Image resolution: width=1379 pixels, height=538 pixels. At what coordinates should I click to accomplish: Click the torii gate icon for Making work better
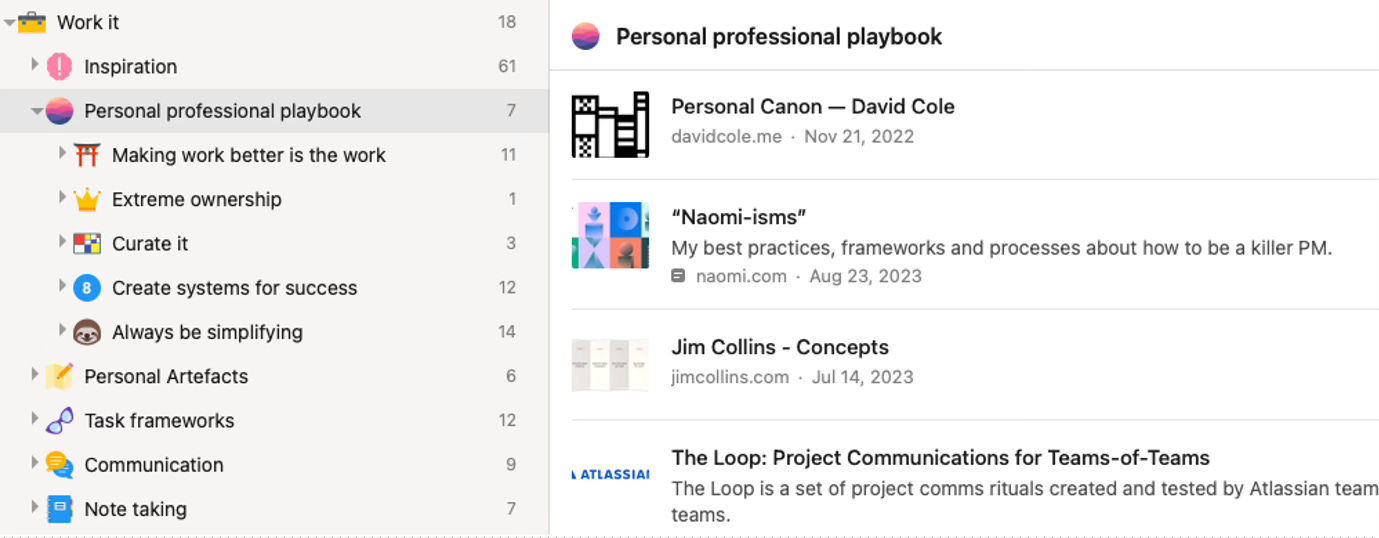click(x=87, y=155)
